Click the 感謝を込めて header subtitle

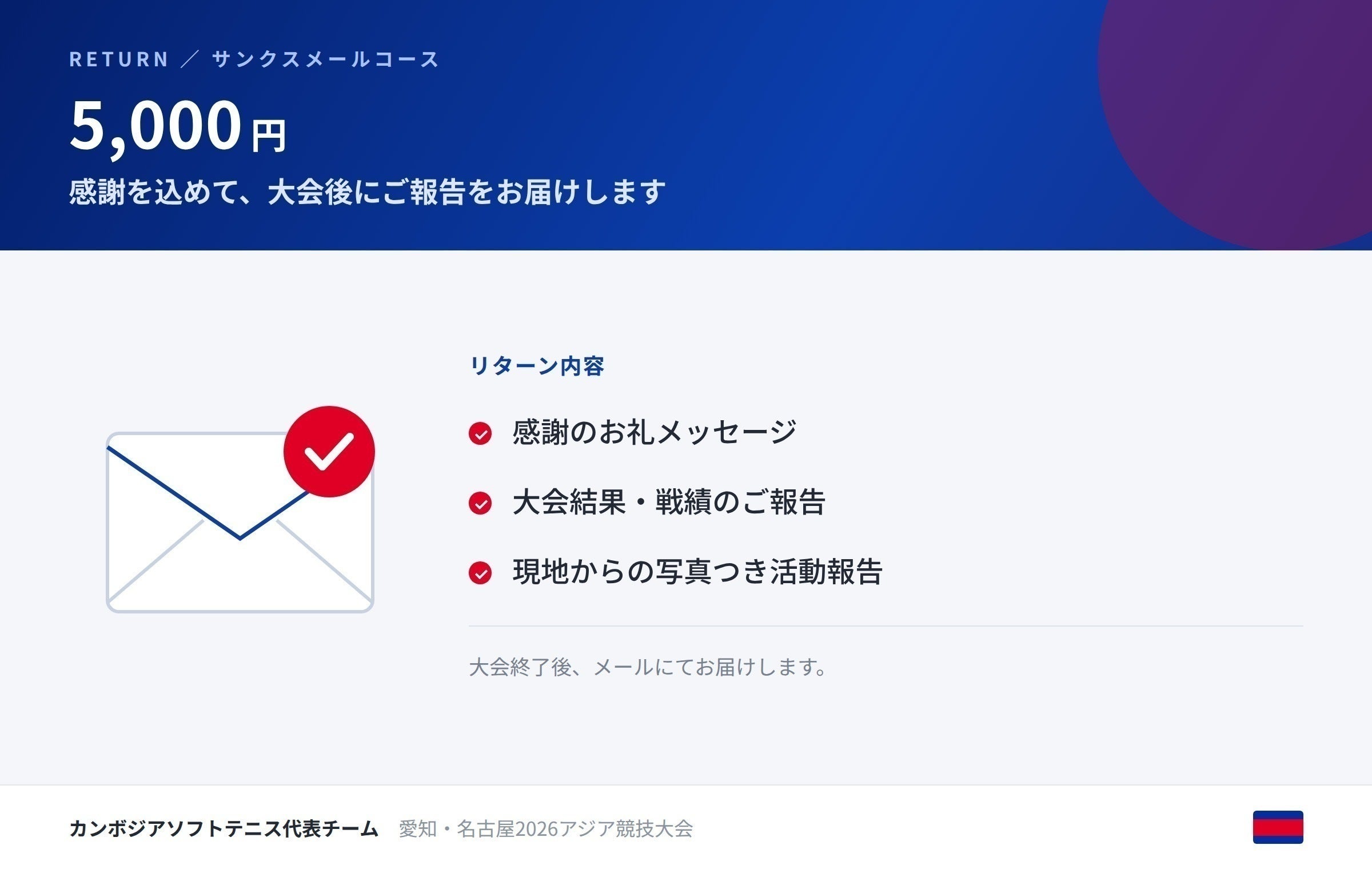(368, 192)
